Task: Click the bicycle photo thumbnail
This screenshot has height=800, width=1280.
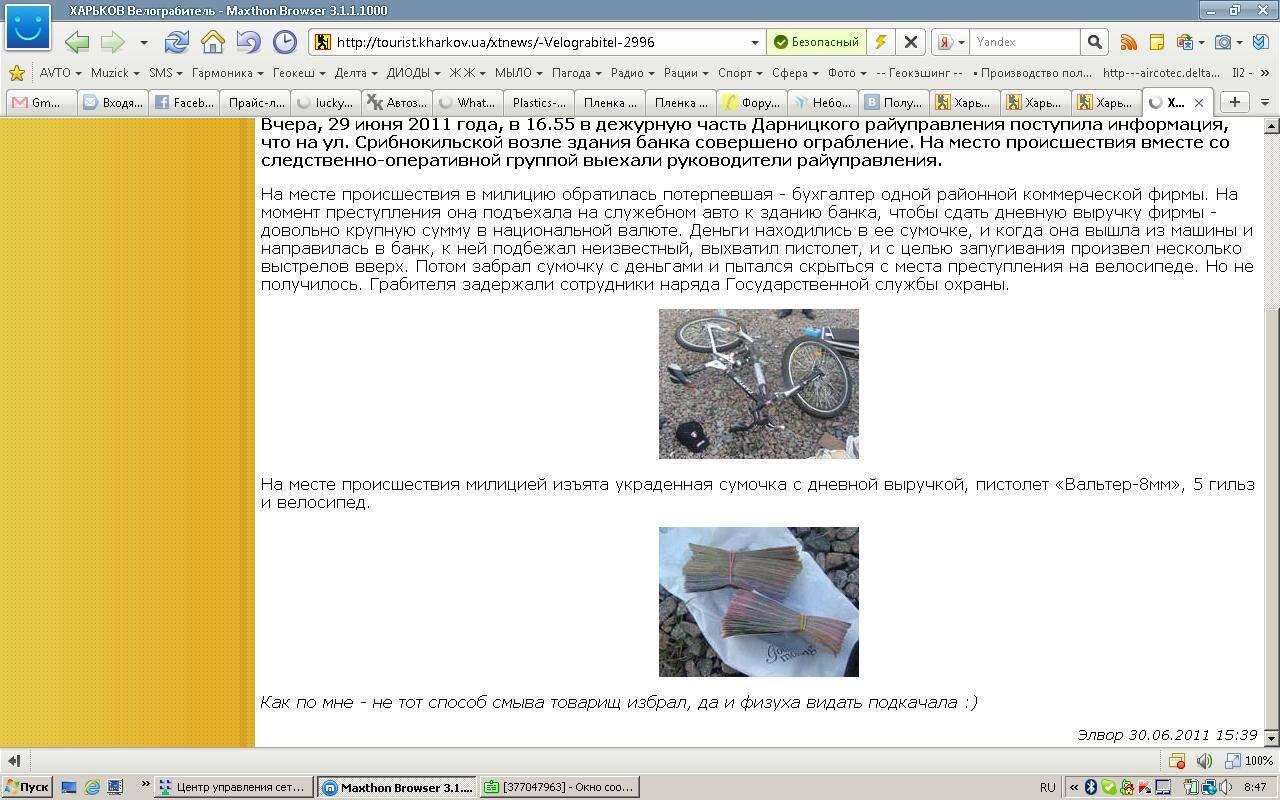Action: [758, 384]
